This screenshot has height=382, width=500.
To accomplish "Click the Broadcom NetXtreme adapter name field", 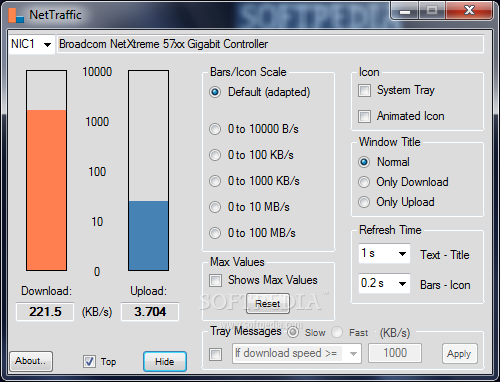I will click(x=270, y=44).
